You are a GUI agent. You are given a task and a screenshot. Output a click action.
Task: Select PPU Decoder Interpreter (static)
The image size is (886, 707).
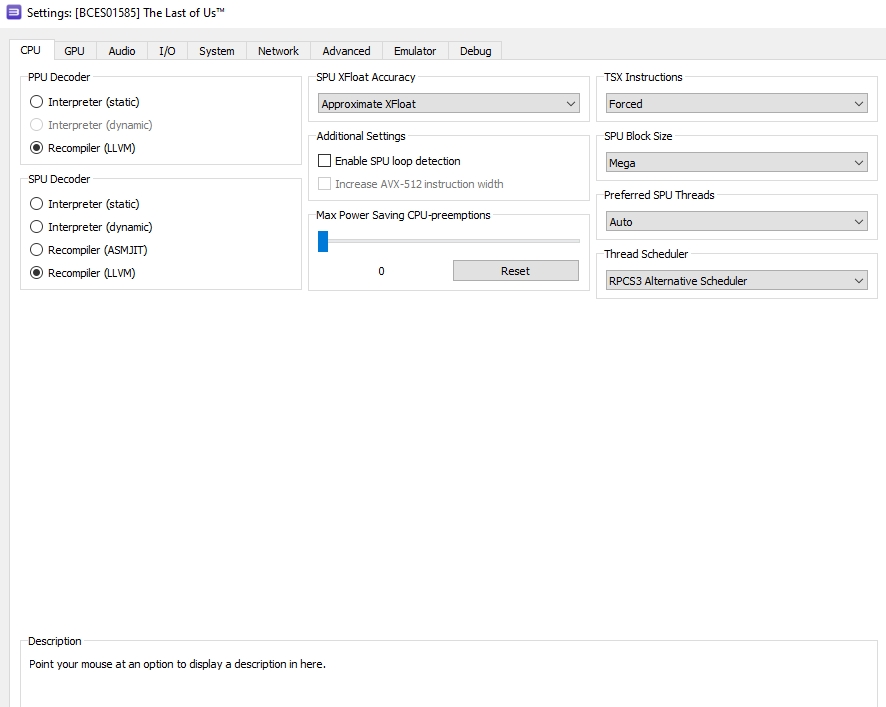coord(85,102)
